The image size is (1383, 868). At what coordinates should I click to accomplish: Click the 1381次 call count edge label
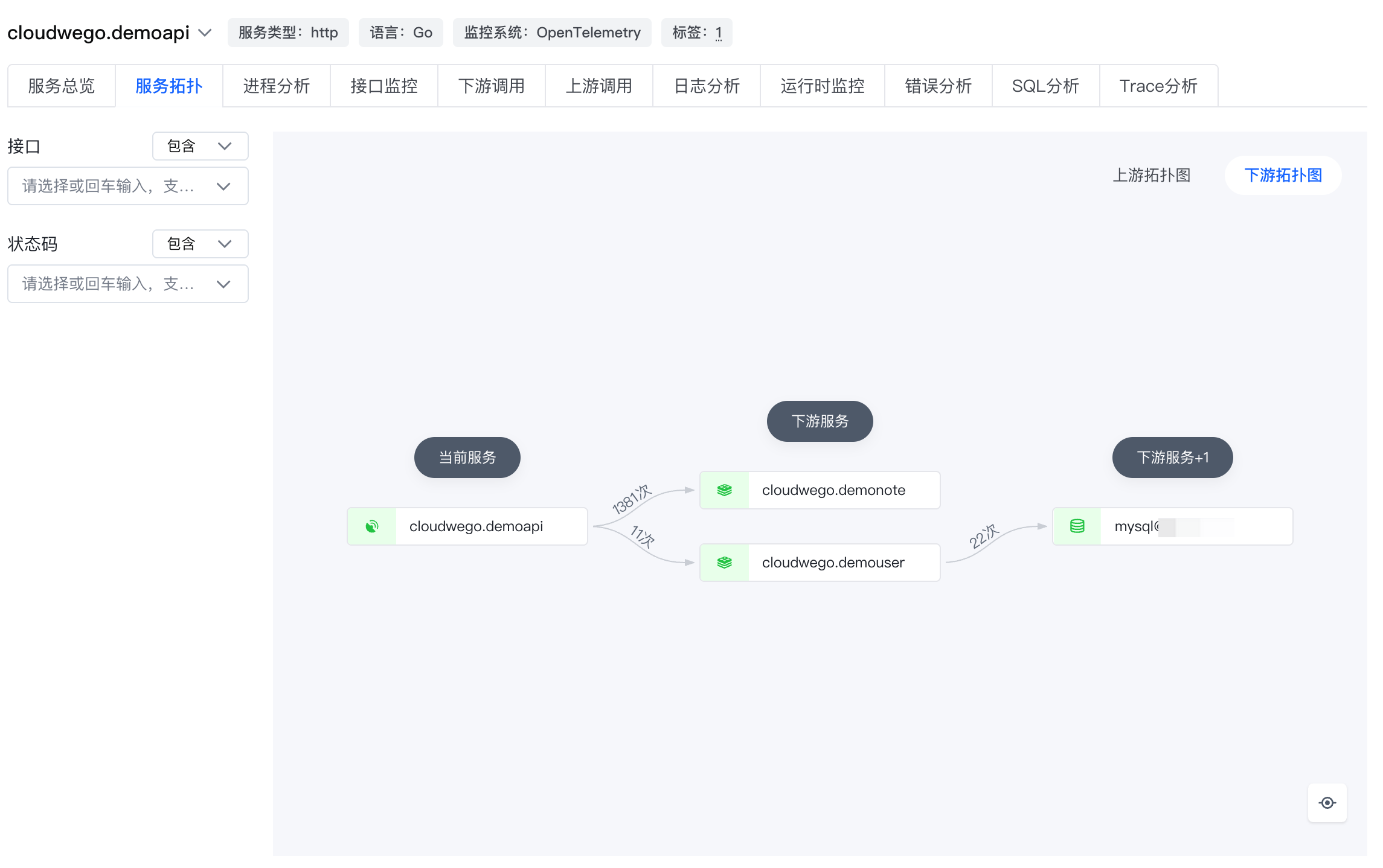tap(632, 499)
